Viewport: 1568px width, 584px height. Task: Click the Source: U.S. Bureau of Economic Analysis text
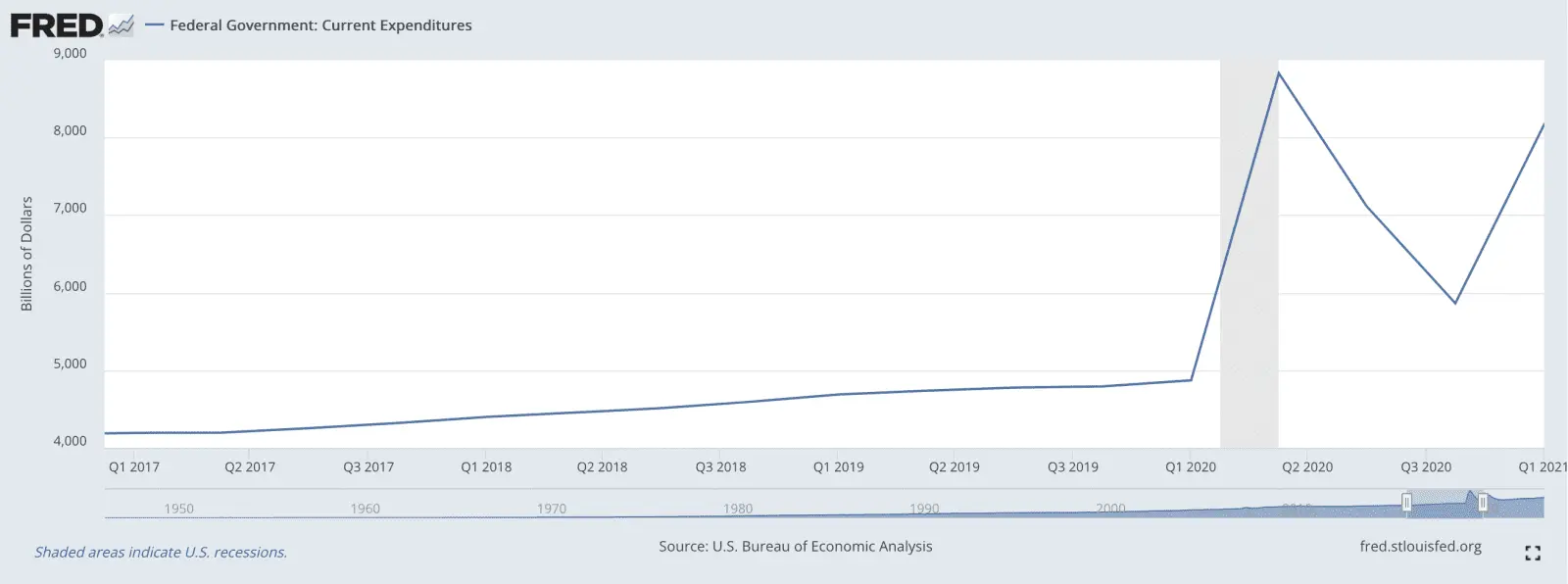tap(795, 547)
